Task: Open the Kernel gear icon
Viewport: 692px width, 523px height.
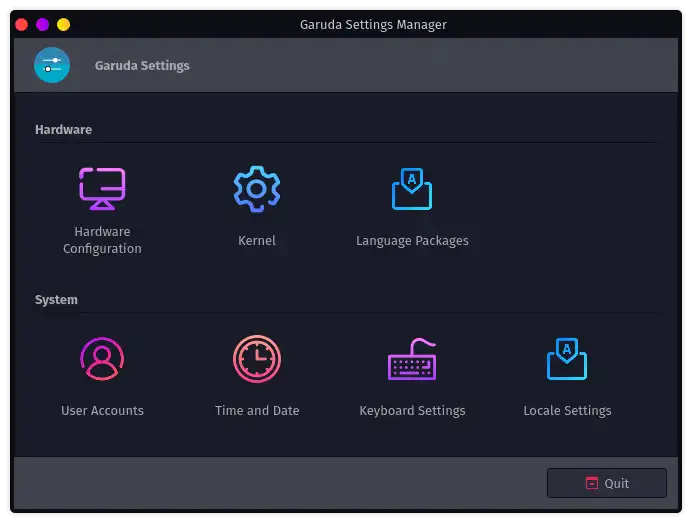Action: click(x=257, y=189)
